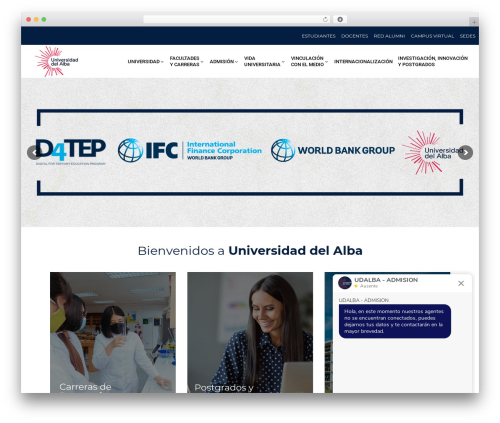Expand the FACULTADES Y CARRERAS menu
Screen dimensions: 500x423
186,61
